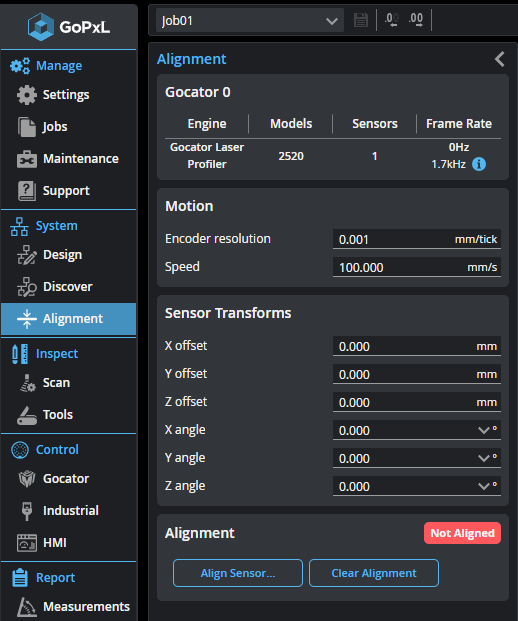Viewport: 518px width, 621px height.
Task: Open the Discover sensors page
Action: 55,287
